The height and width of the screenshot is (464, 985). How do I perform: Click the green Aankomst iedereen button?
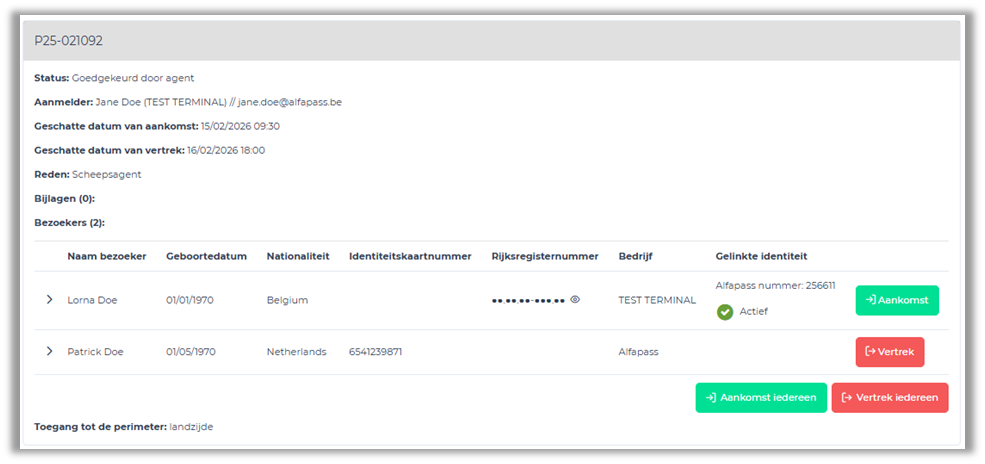coord(761,397)
